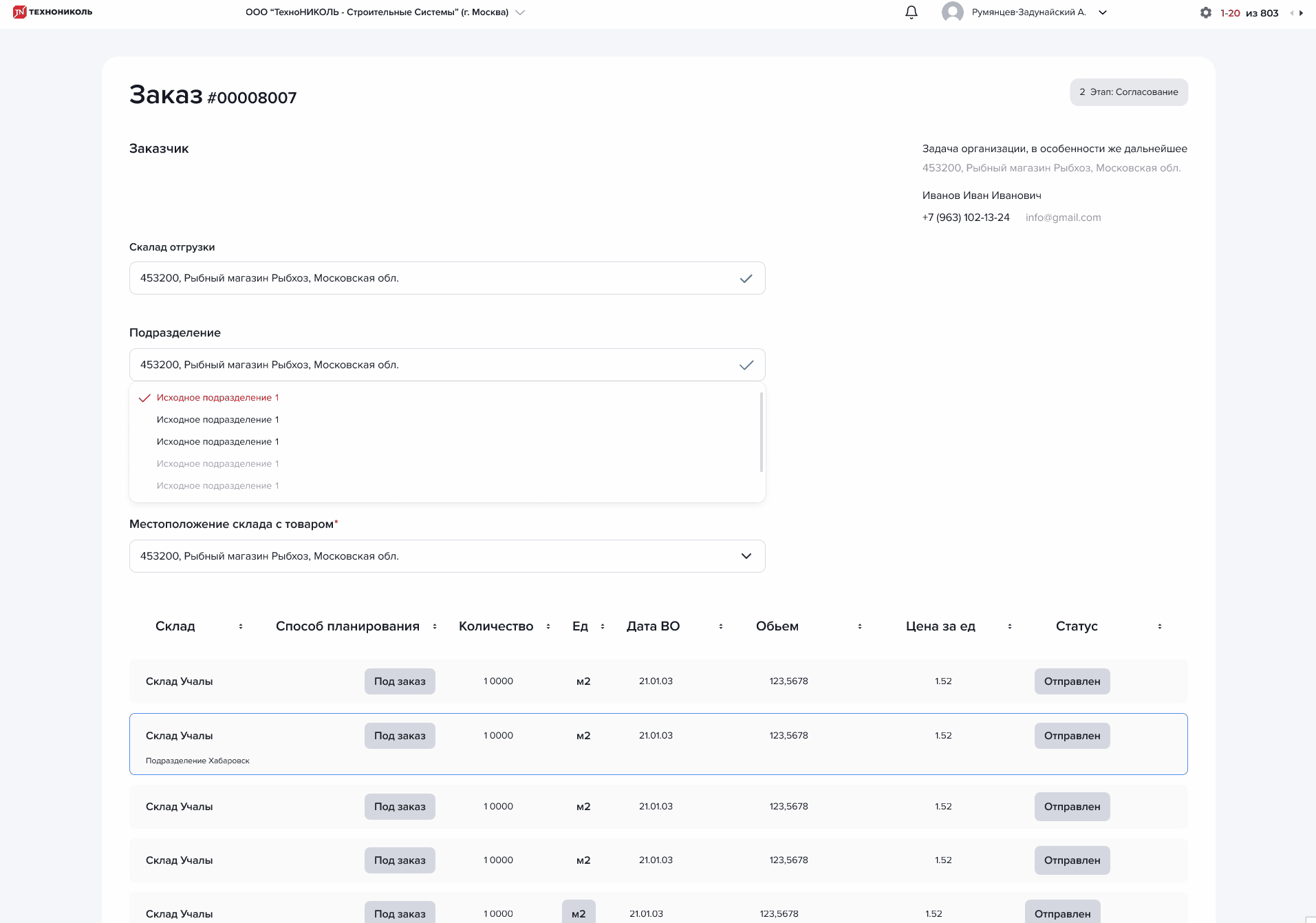Open the notifications bell
The width and height of the screenshot is (1316, 923).
pyautogui.click(x=912, y=12)
